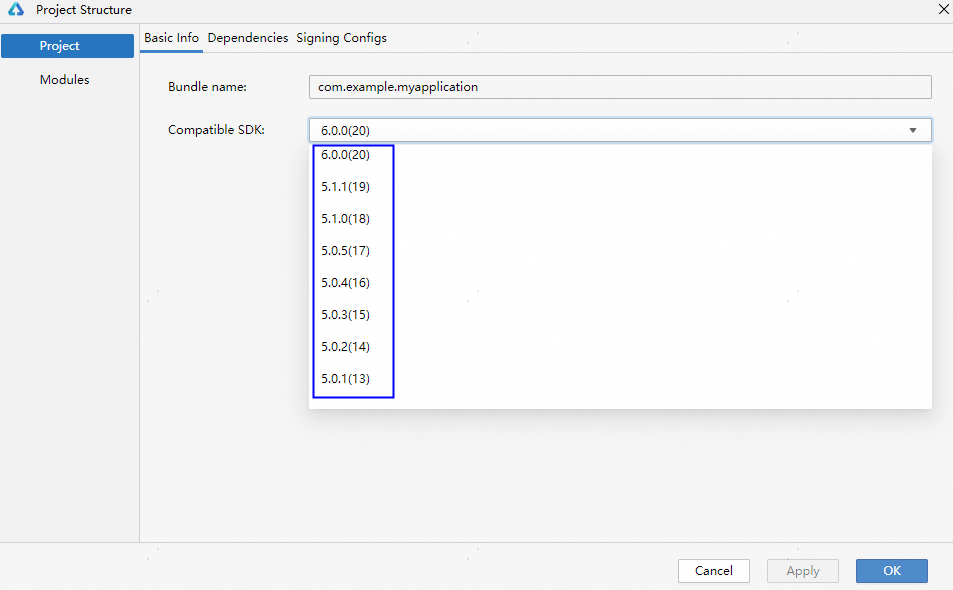Choose 5.0.4(16) as compatible SDK
The width and height of the screenshot is (953, 590).
346,283
